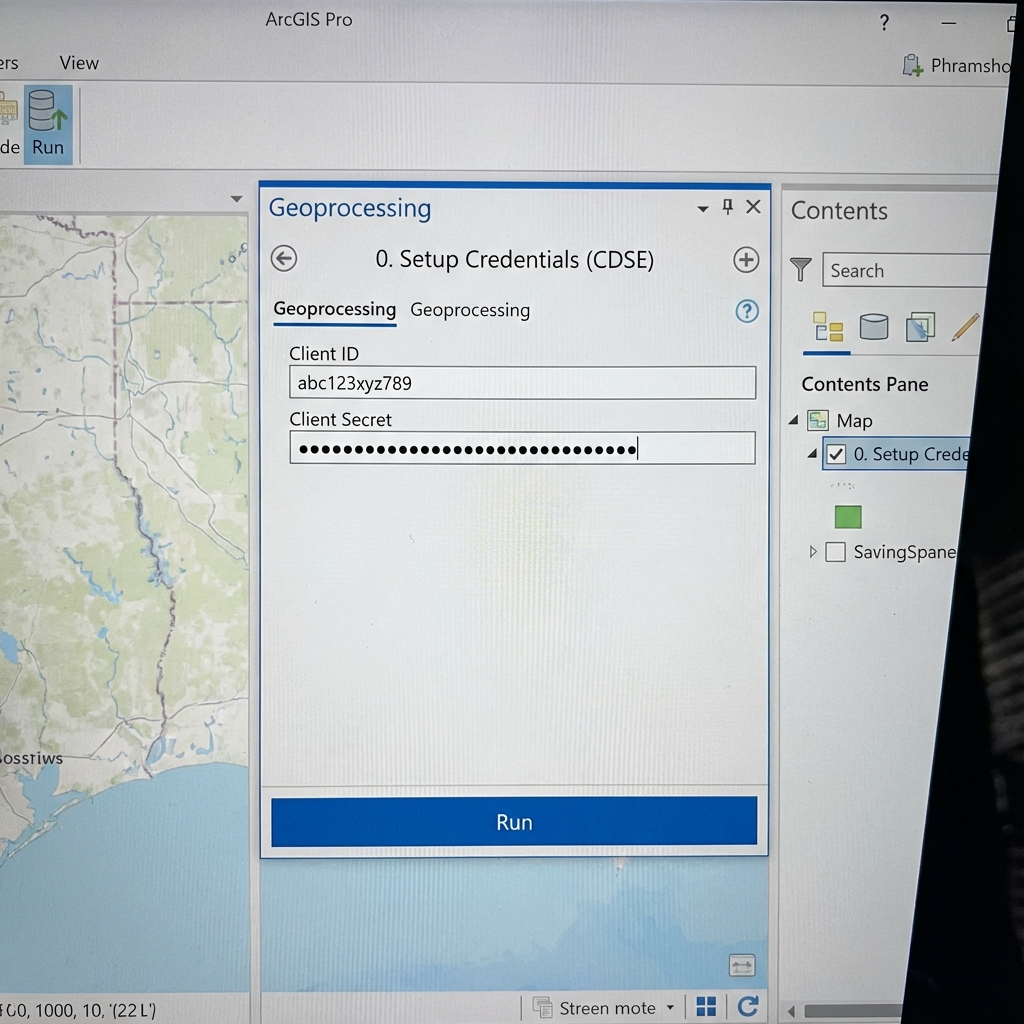Click the Run database icon in the ribbon
Viewport: 1024px width, 1024px height.
(x=48, y=124)
